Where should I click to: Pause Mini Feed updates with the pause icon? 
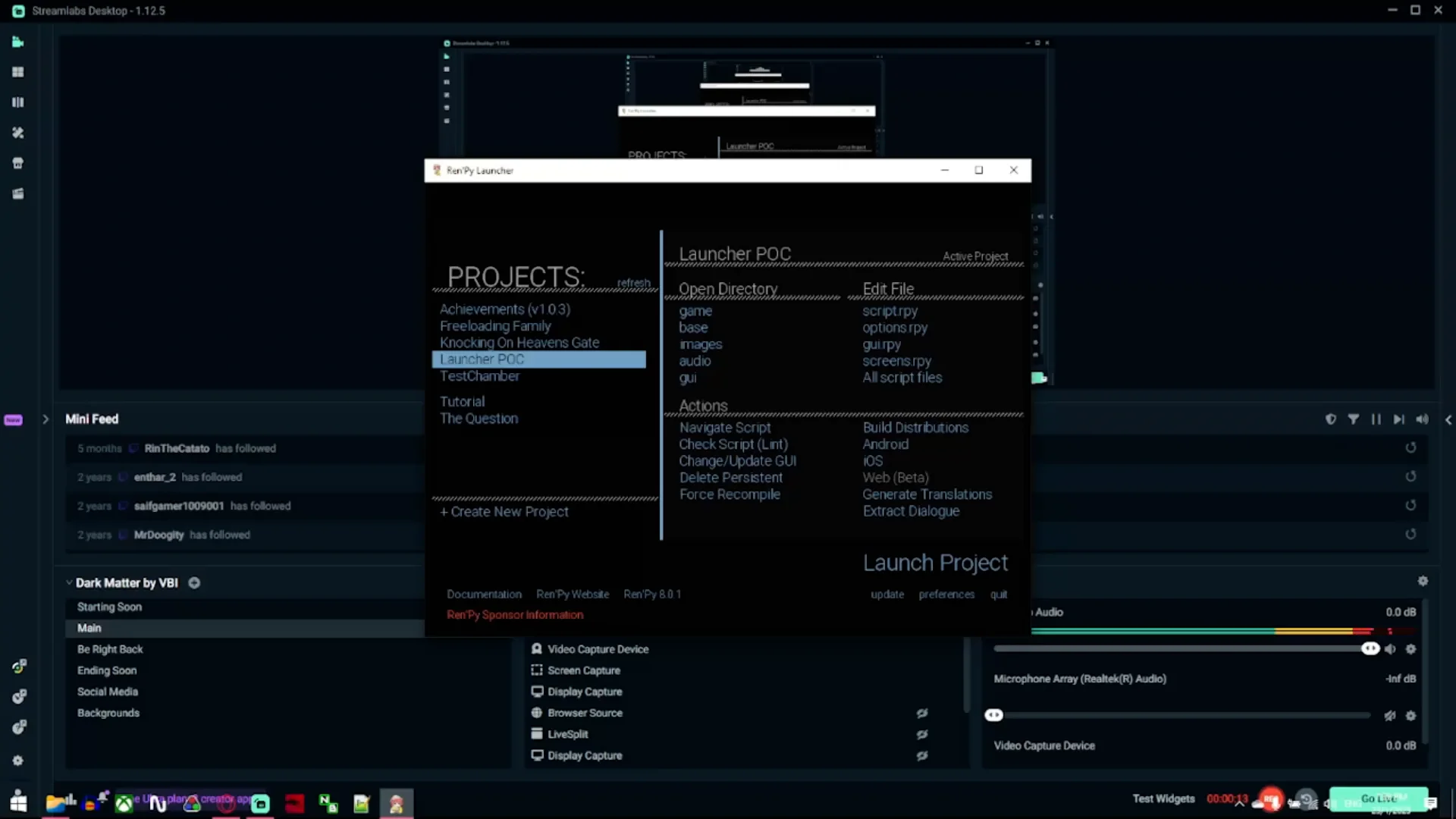click(1376, 419)
